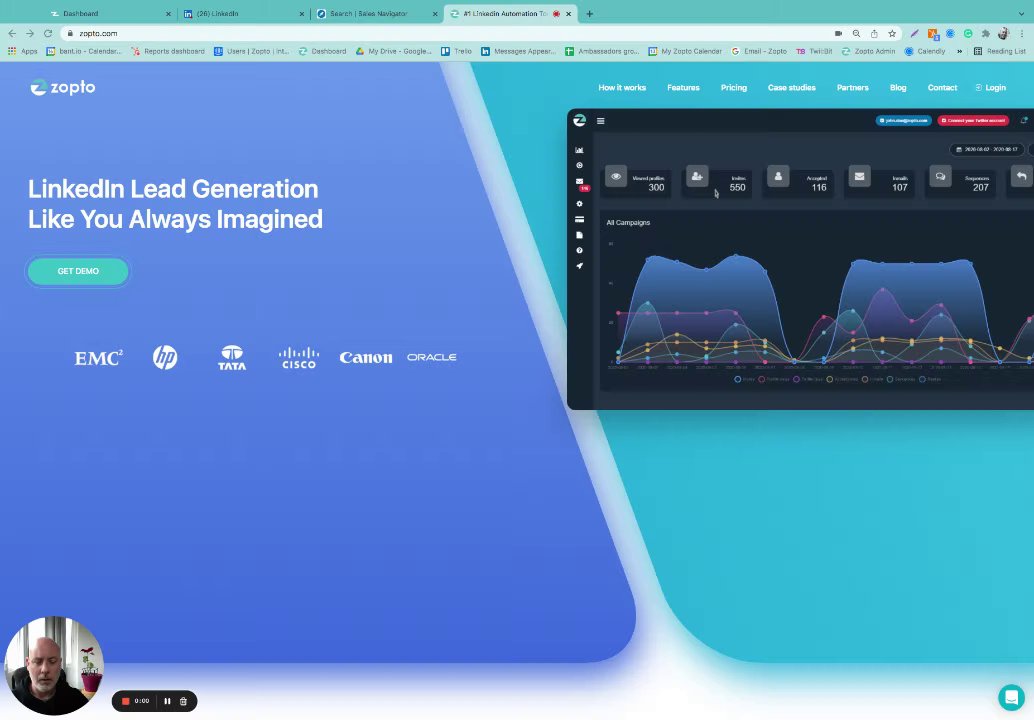
Task: Click the green Grammarly extension icon
Action: [968, 33]
